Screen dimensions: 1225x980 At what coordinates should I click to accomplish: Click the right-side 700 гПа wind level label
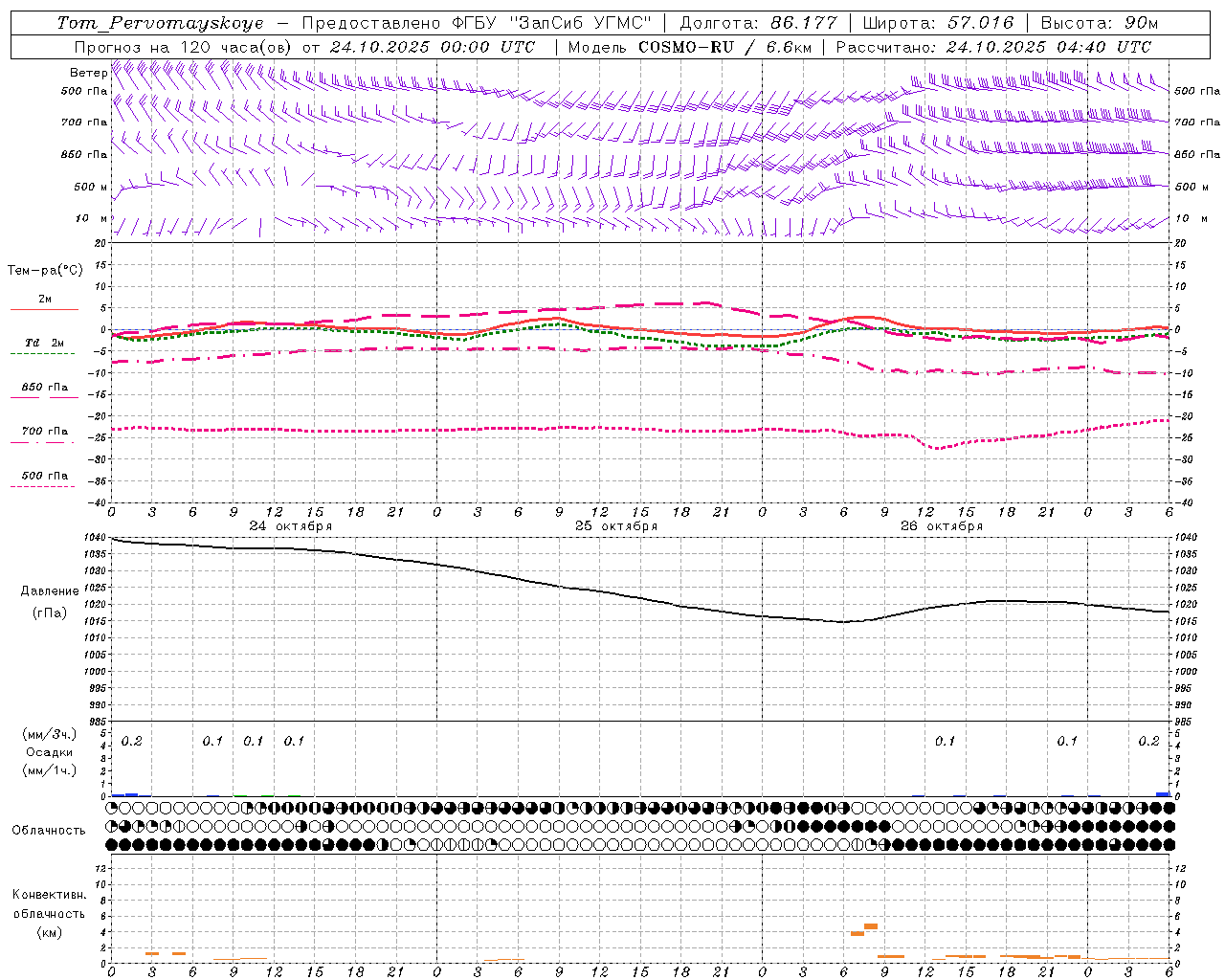pyautogui.click(x=1197, y=122)
